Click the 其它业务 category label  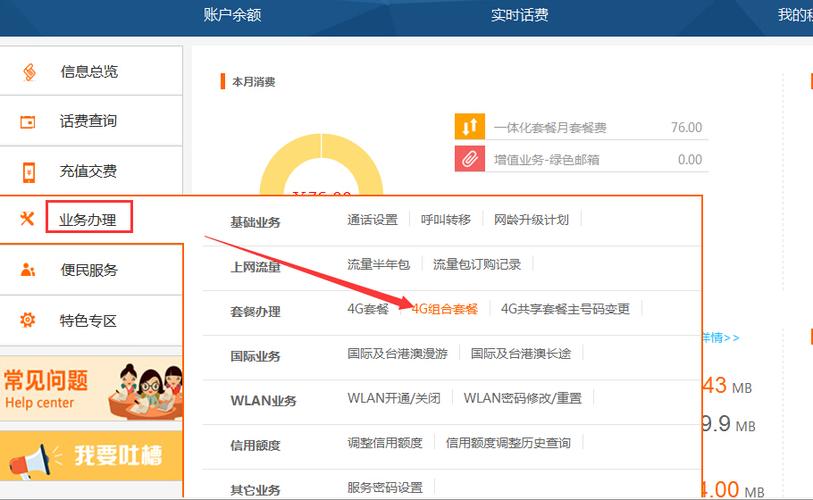click(256, 490)
